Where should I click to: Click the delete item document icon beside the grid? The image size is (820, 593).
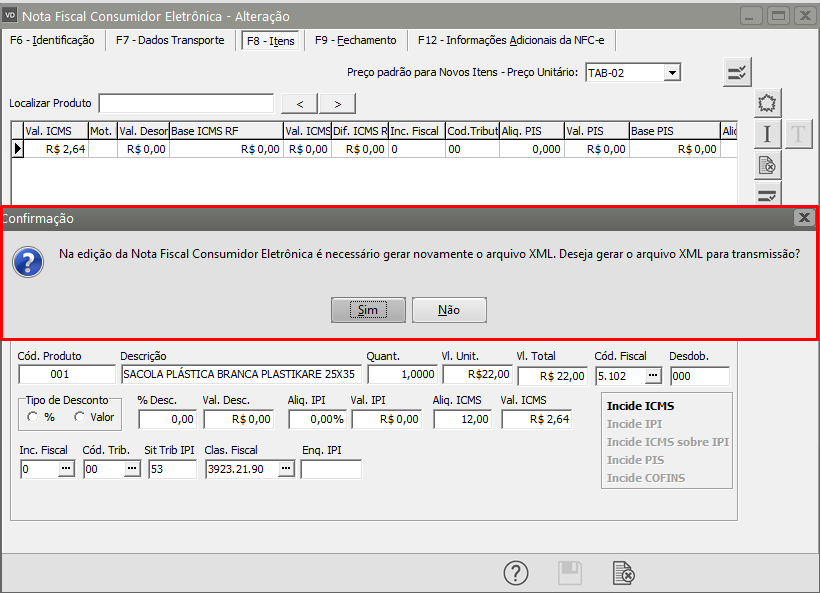pos(767,165)
